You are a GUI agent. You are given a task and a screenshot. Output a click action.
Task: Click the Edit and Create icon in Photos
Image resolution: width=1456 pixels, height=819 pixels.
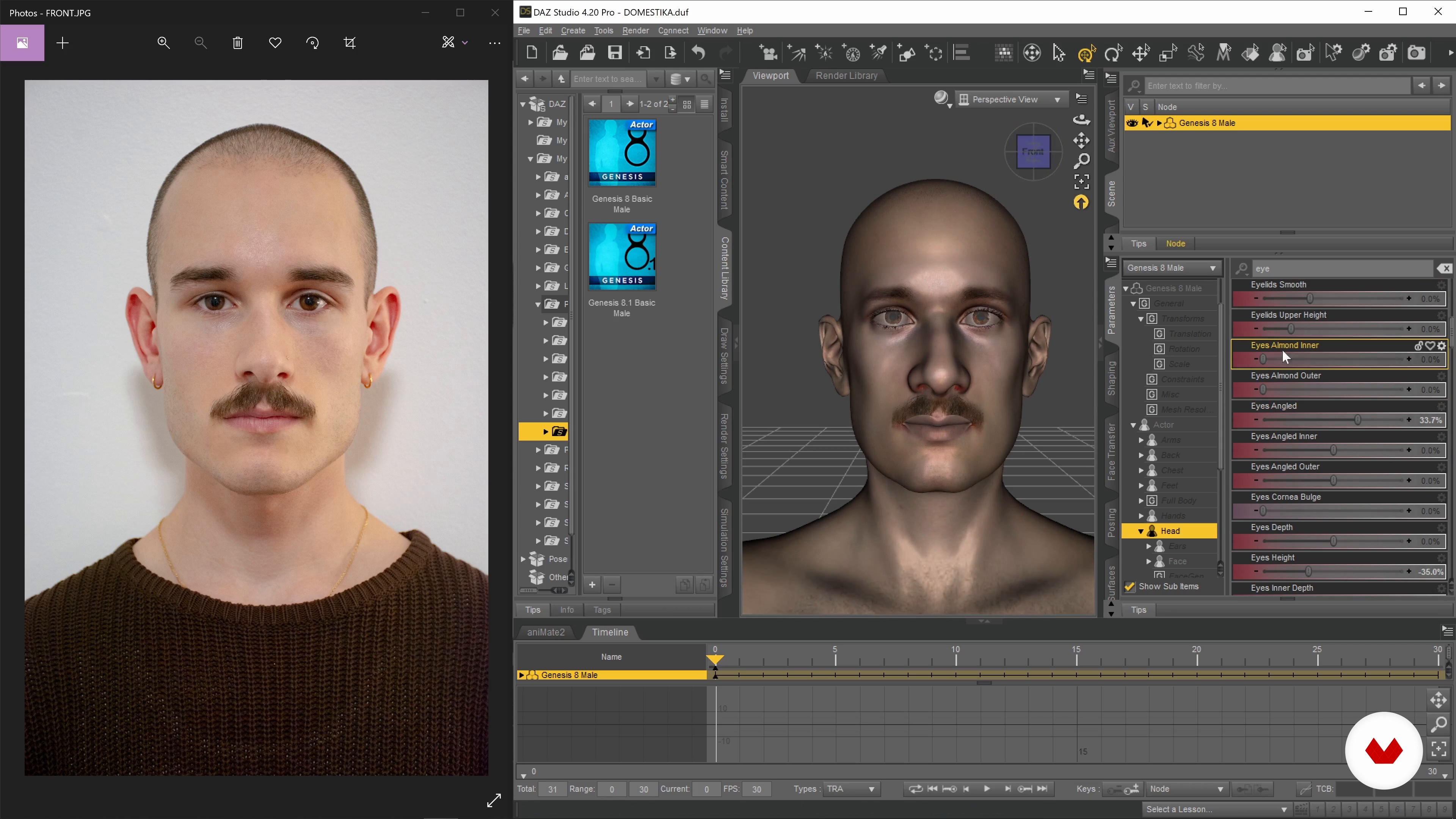(455, 43)
